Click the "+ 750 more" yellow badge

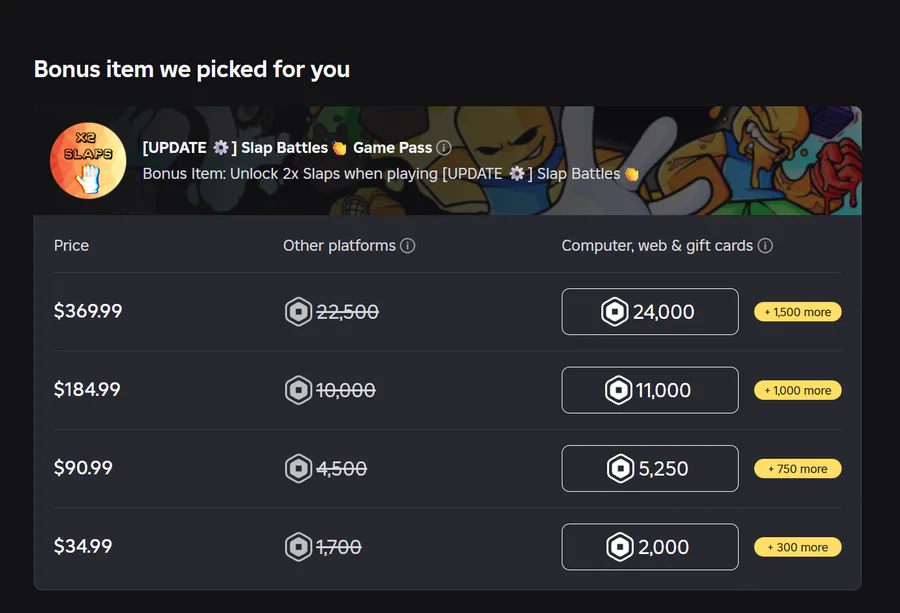click(x=798, y=468)
